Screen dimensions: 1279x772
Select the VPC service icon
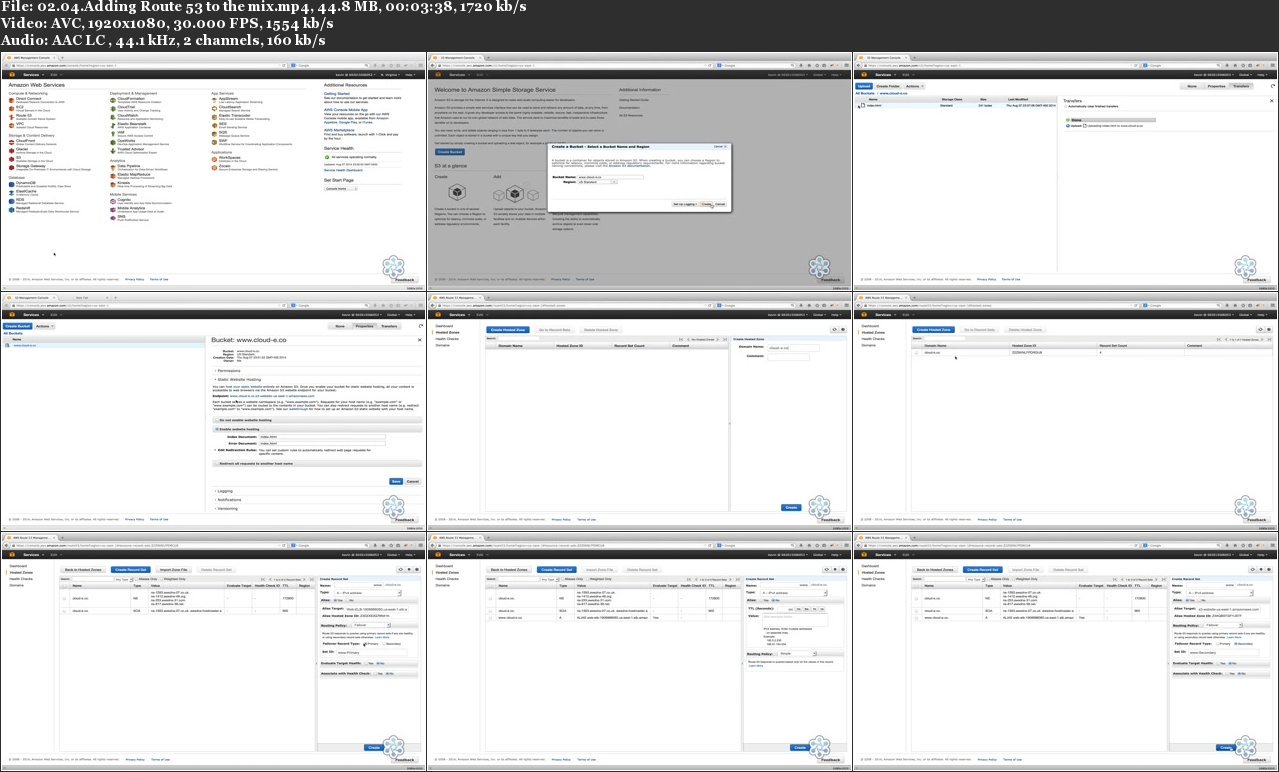point(12,126)
